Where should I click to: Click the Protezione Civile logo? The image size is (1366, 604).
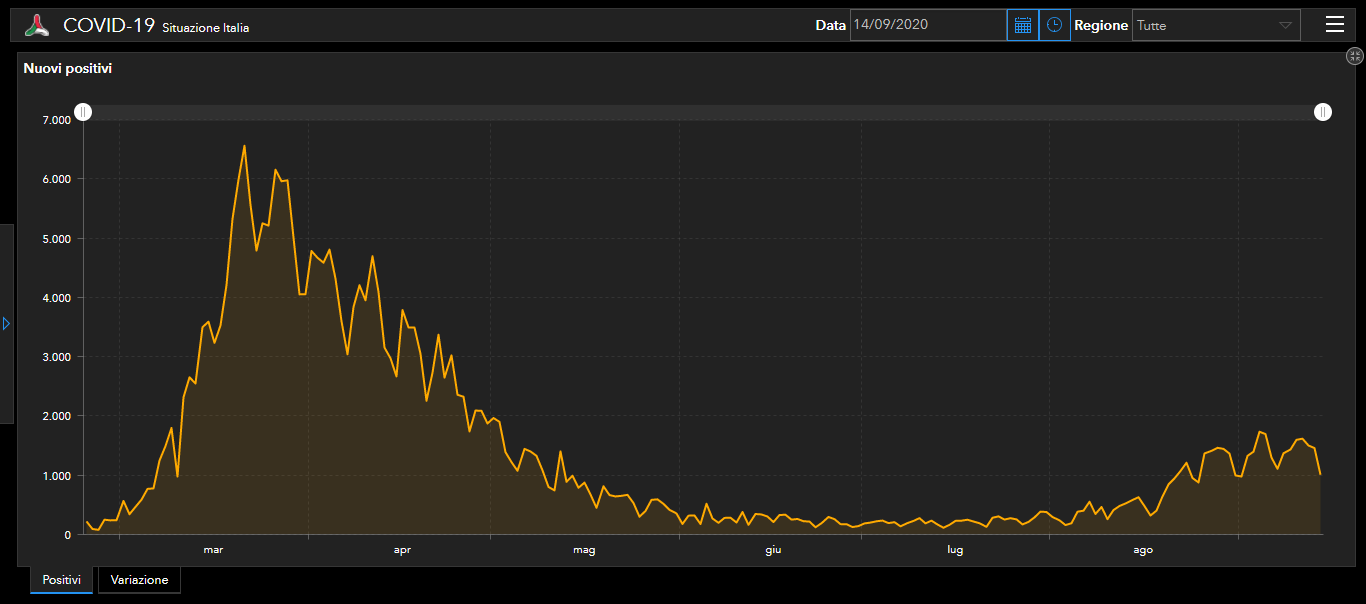[x=37, y=26]
